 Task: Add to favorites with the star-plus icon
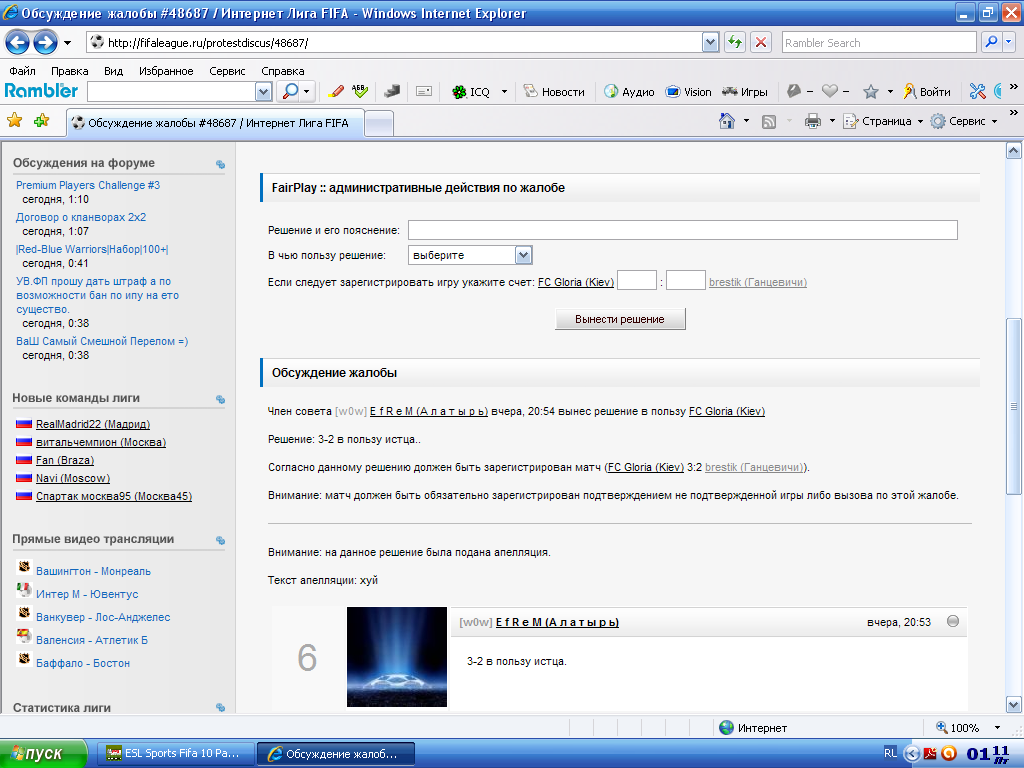click(x=42, y=120)
